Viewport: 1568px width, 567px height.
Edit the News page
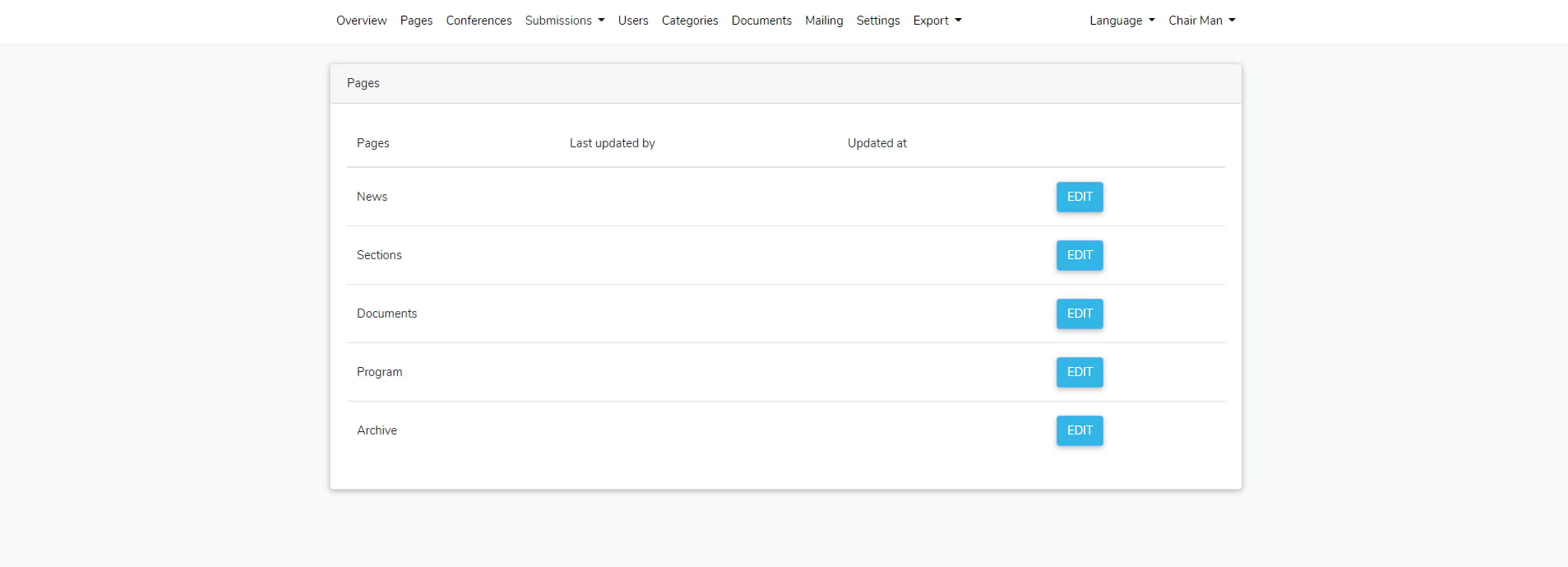click(x=1080, y=197)
